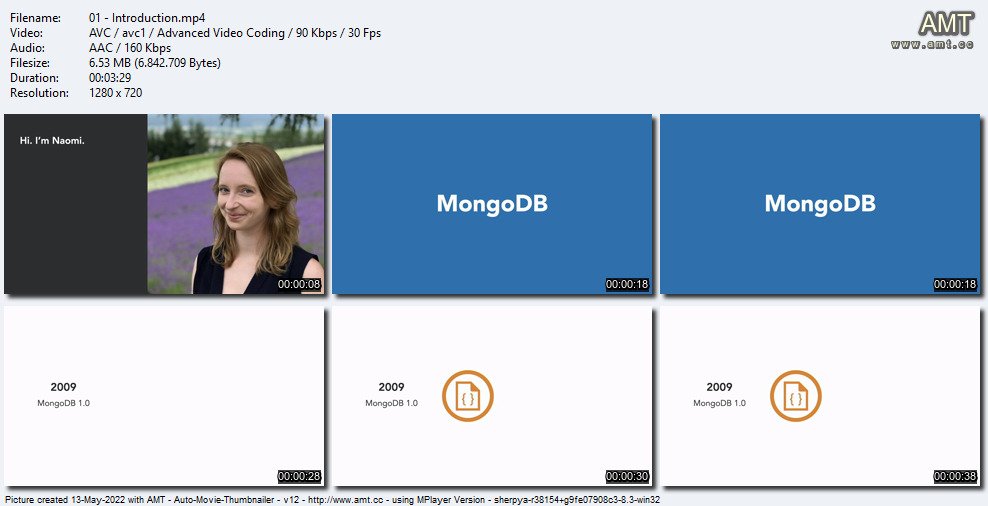Click the 00:00:08 timestamp label
Screen dimensions: 988x506
[x=299, y=285]
